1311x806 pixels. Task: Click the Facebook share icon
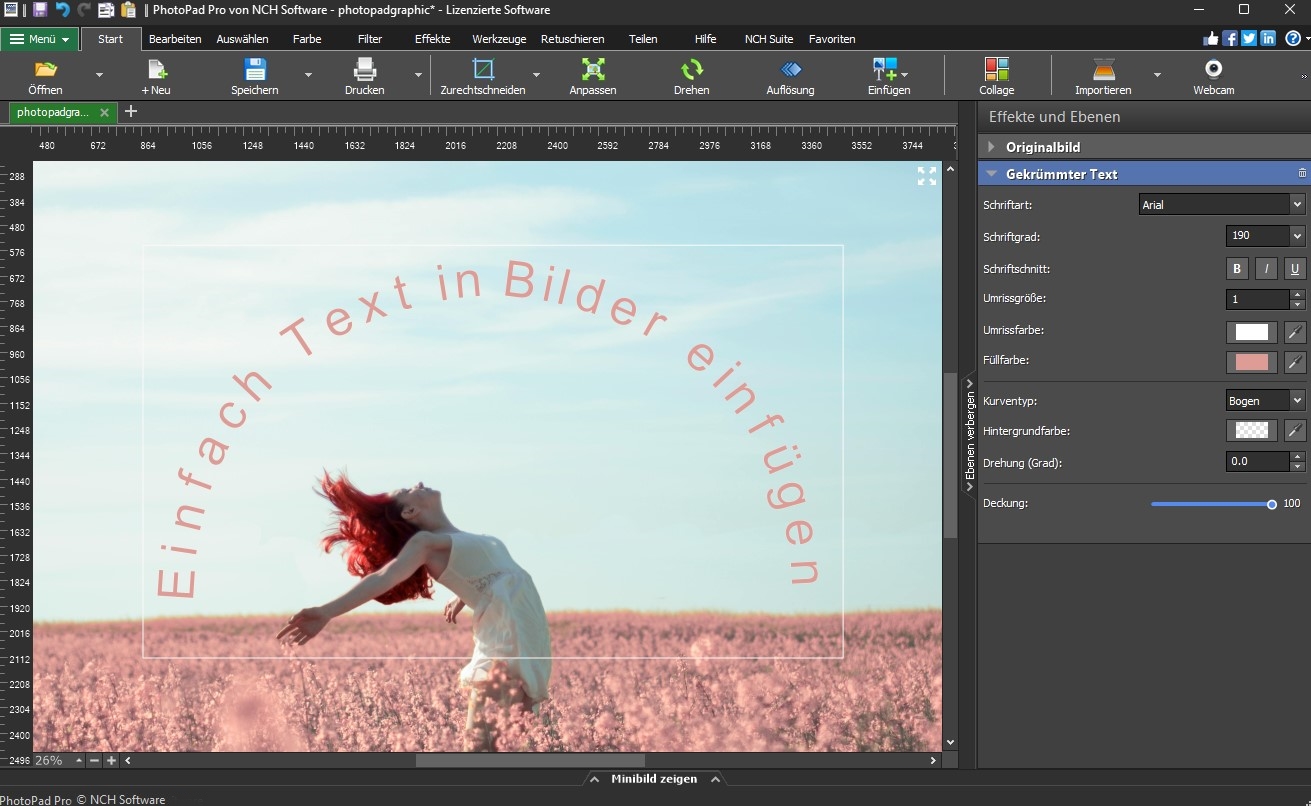coord(1230,38)
